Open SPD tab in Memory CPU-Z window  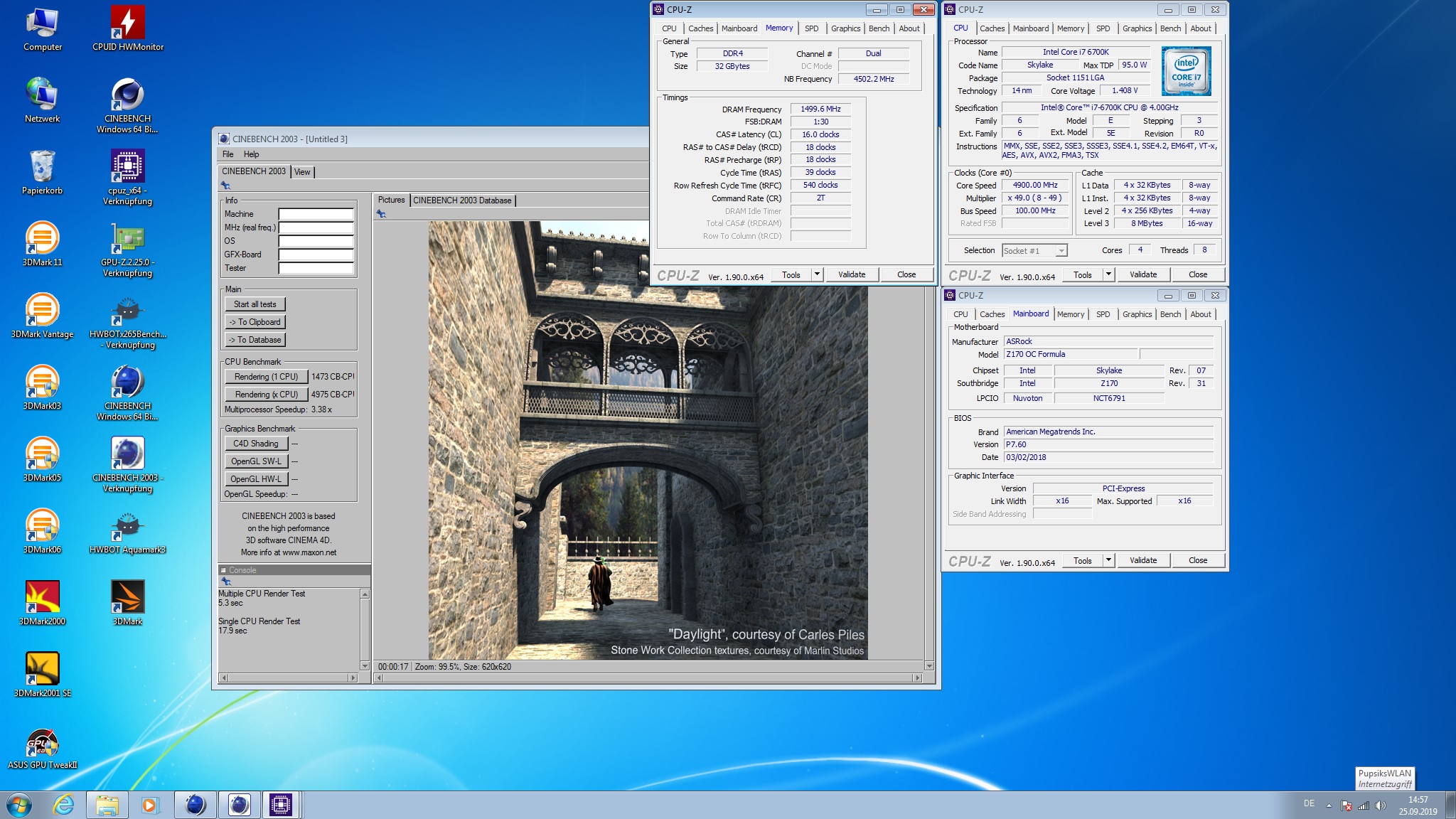pyautogui.click(x=811, y=28)
